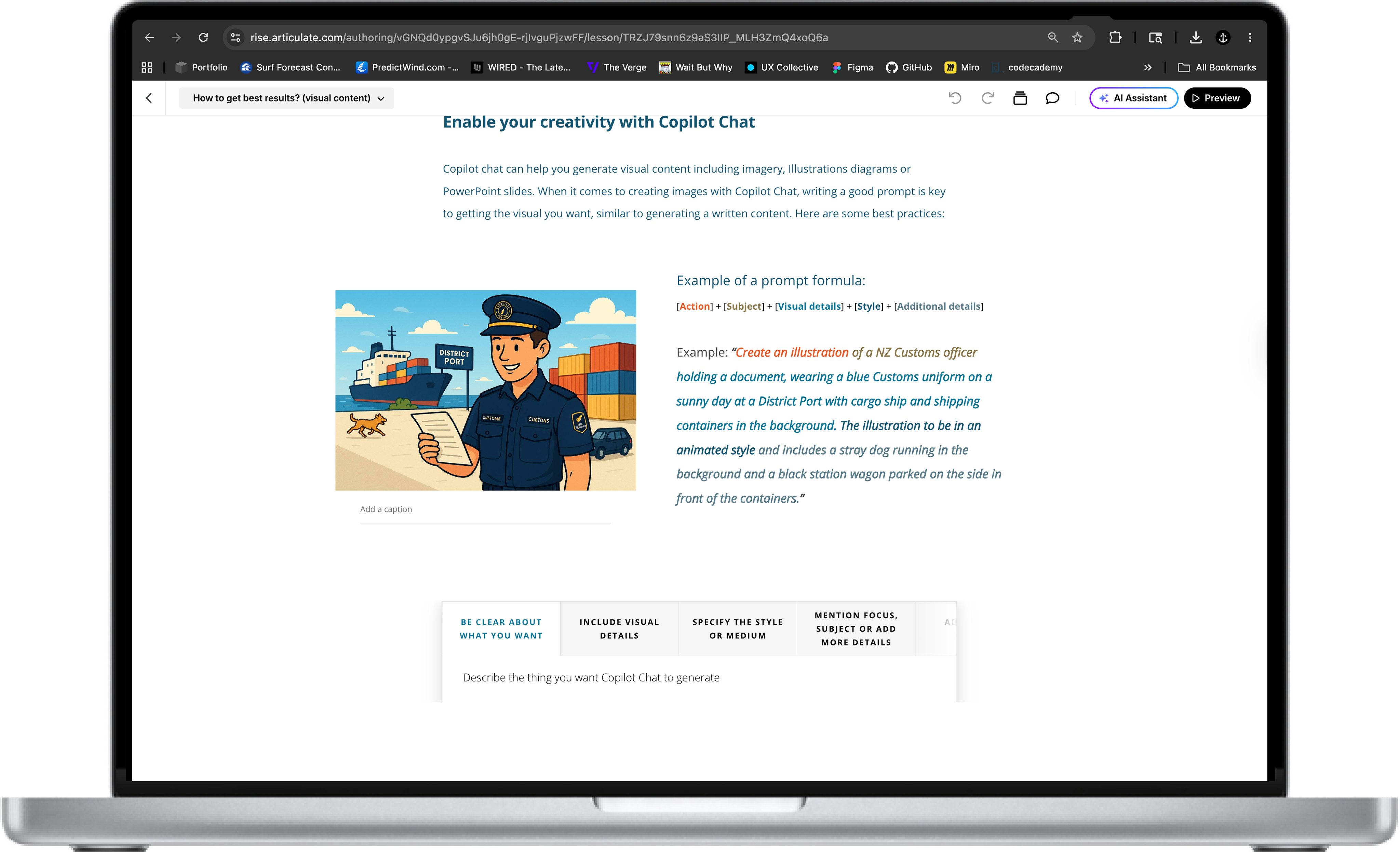Open the UX Collective bookmark

782,68
